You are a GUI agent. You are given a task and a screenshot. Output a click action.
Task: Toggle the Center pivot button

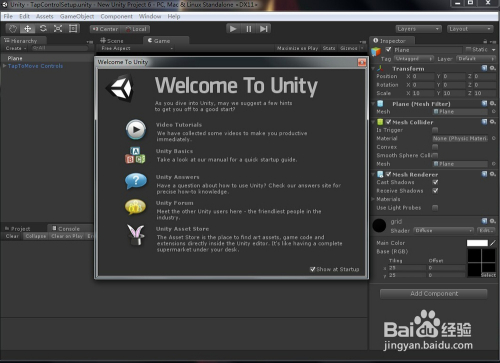pos(105,29)
